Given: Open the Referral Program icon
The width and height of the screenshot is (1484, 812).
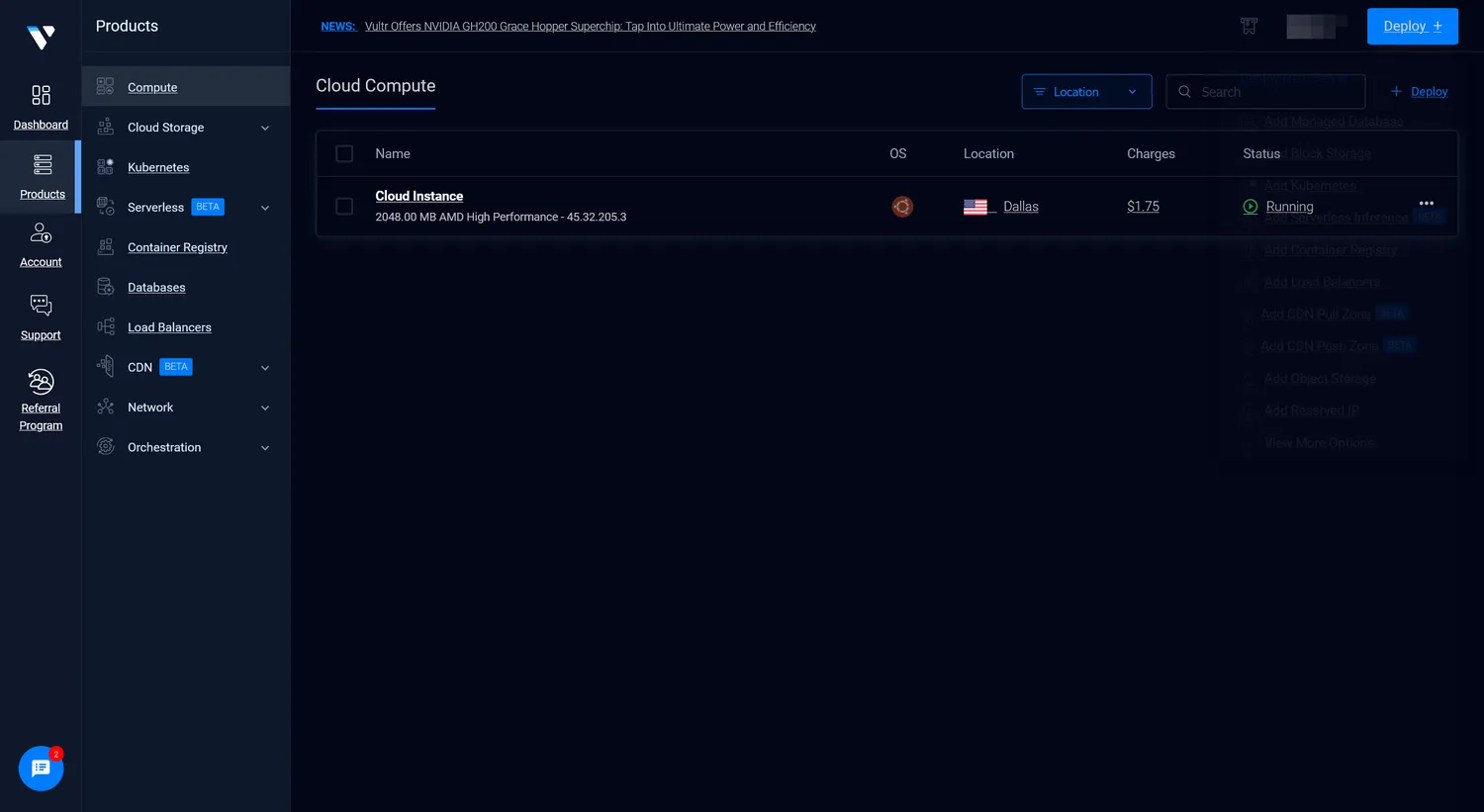Looking at the screenshot, I should 41,382.
